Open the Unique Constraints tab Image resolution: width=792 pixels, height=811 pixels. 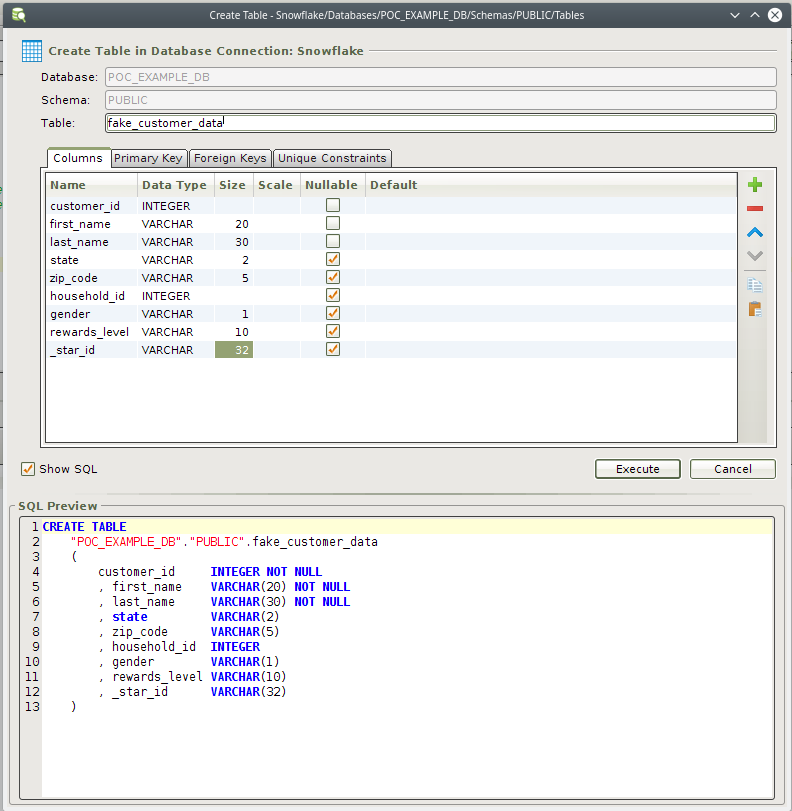pyautogui.click(x=332, y=158)
